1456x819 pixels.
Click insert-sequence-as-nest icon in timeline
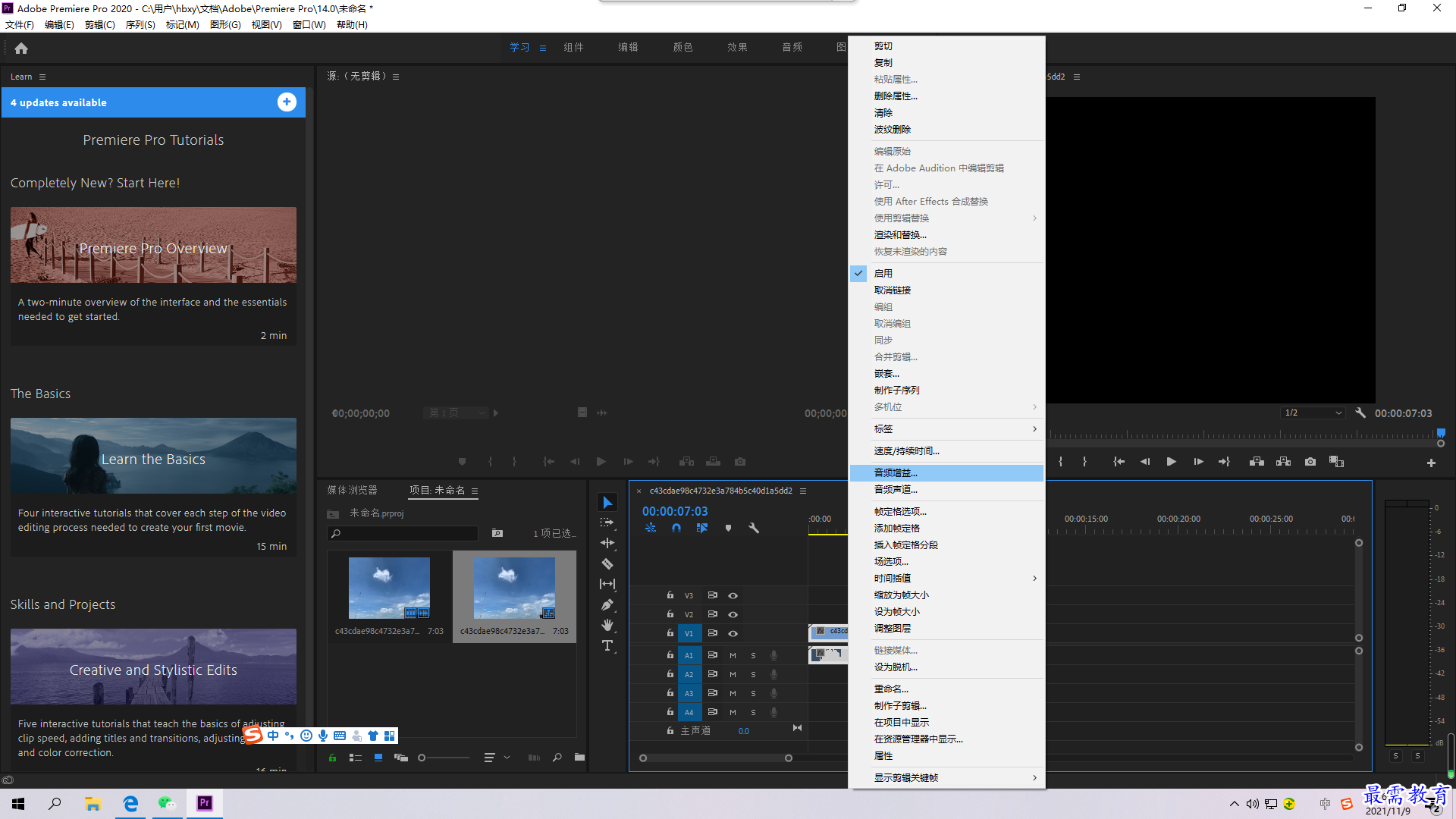[651, 528]
